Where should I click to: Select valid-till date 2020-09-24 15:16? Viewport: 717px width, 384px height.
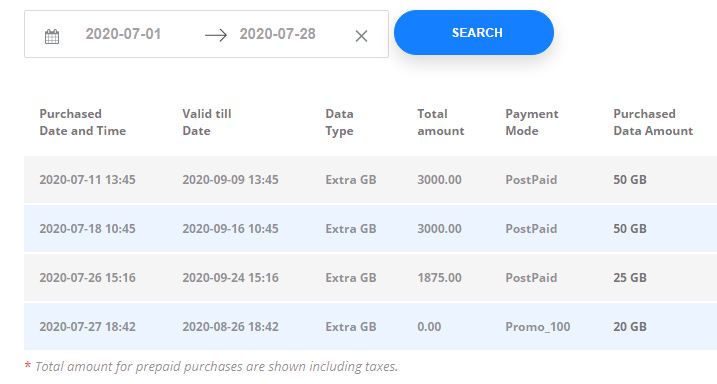[x=230, y=277]
